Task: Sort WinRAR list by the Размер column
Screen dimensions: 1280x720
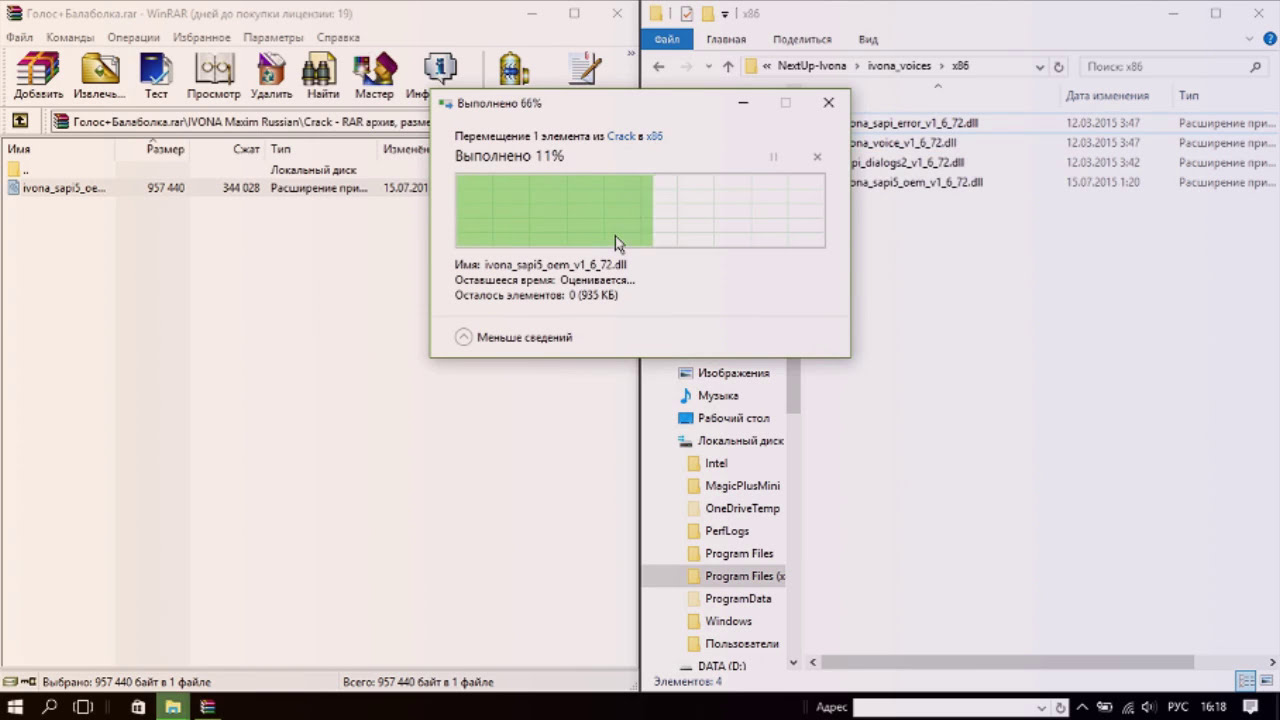Action: tap(154, 149)
